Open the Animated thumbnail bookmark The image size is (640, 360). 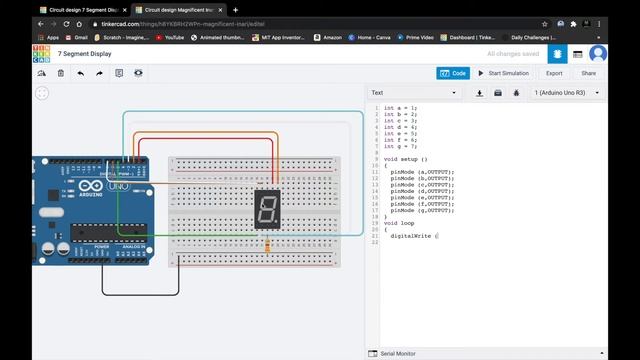click(218, 38)
